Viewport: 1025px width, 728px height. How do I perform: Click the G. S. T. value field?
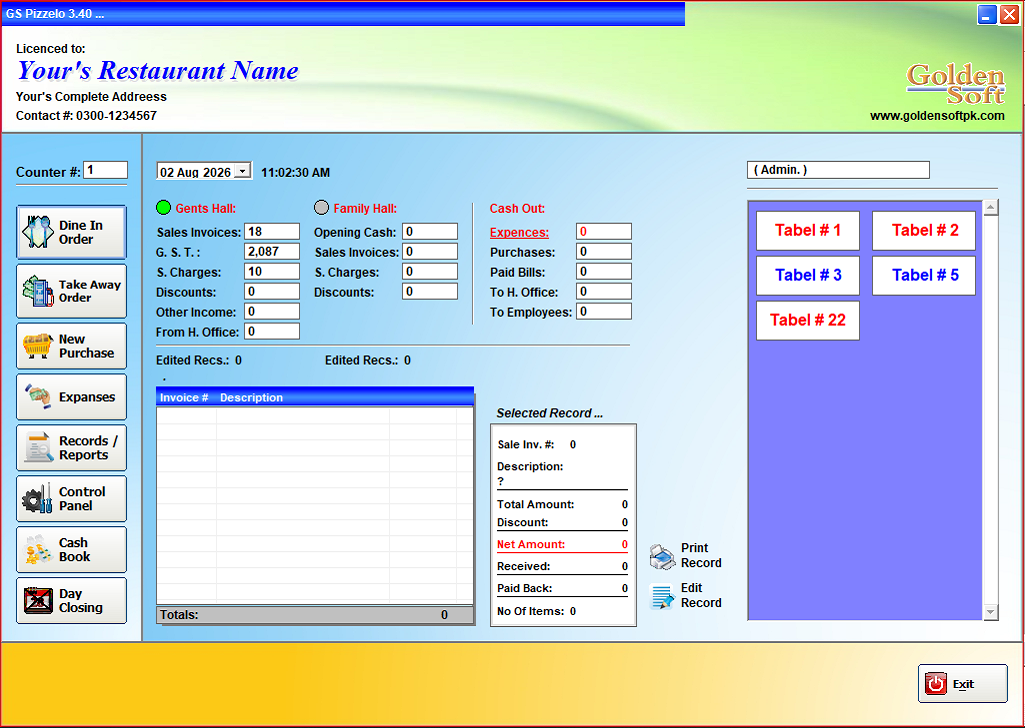(272, 252)
